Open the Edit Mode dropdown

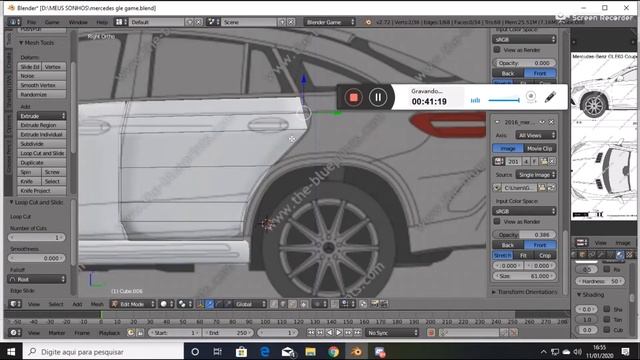(x=133, y=304)
